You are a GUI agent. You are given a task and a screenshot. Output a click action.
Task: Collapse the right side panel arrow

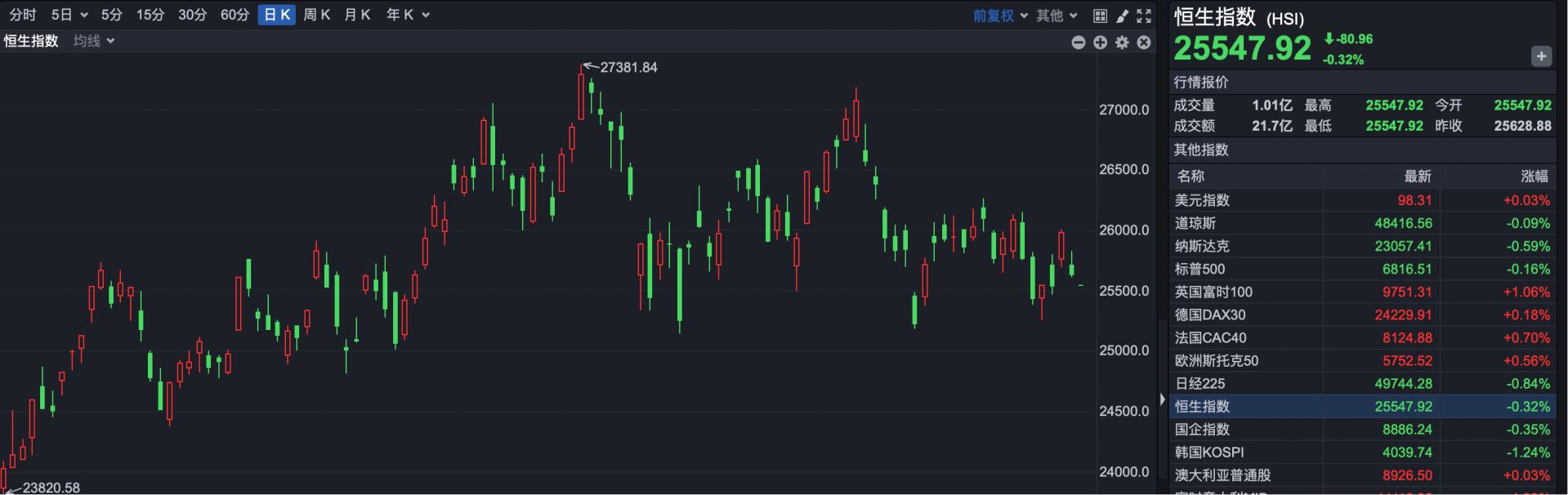(x=1163, y=399)
